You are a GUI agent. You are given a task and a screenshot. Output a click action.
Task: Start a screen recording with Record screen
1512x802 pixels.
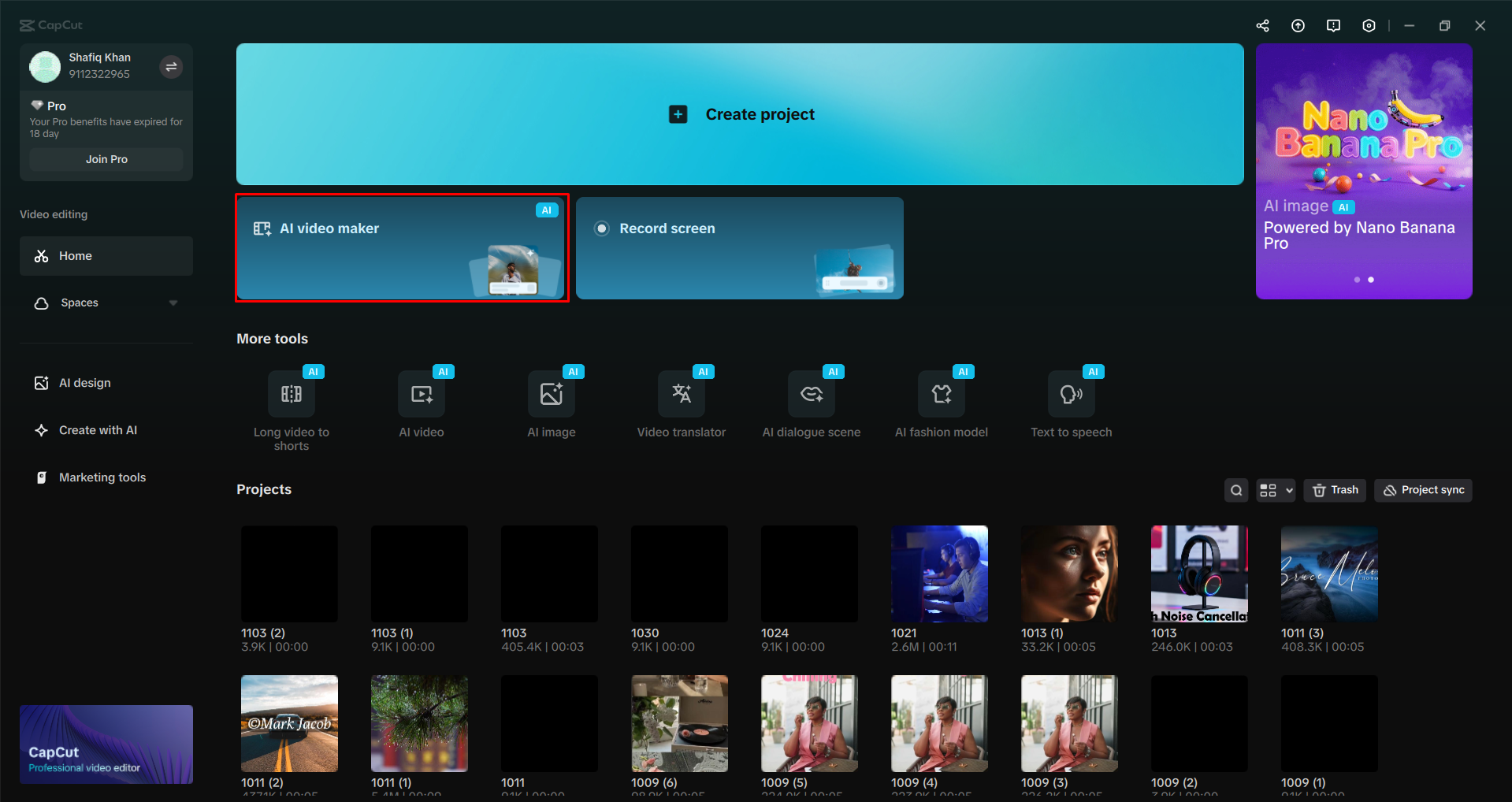[739, 247]
